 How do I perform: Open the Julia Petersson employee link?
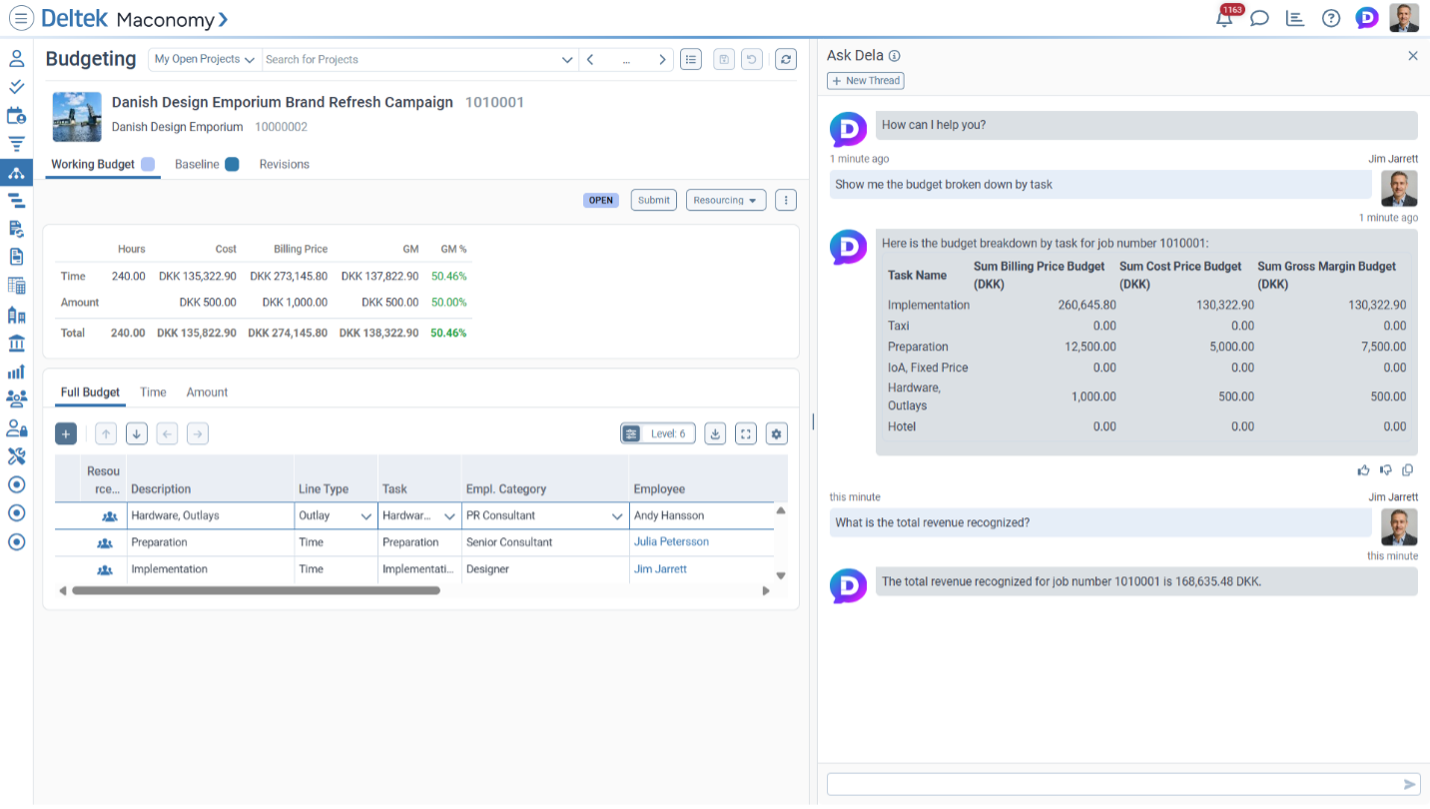671,542
